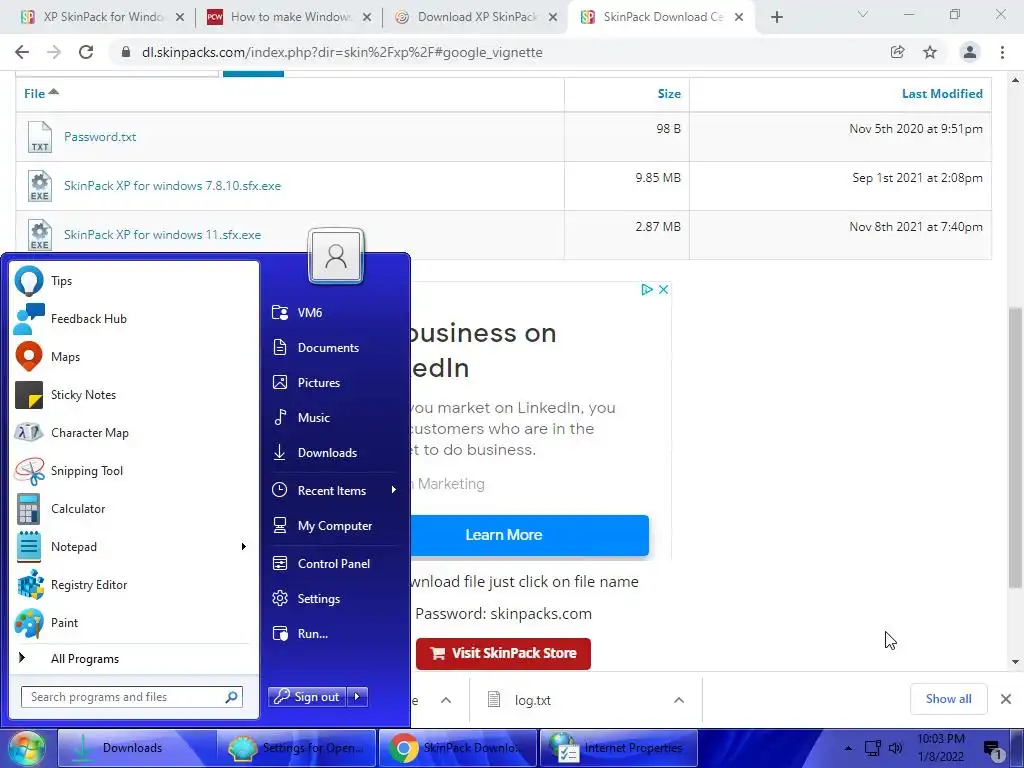Sort the listing by Last Modified

[942, 93]
